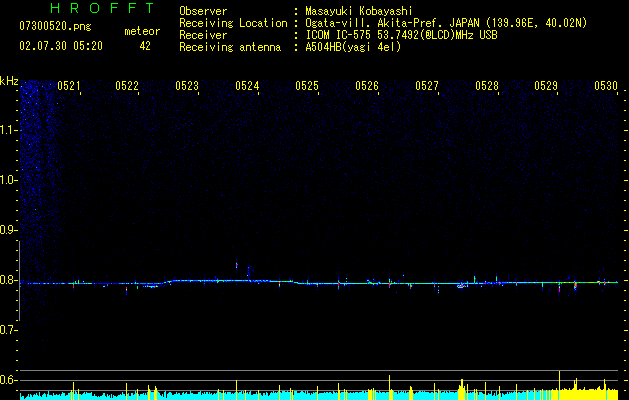Click the 1.0 kHz axis label
Viewport: 629px width, 400px height.
[9, 180]
